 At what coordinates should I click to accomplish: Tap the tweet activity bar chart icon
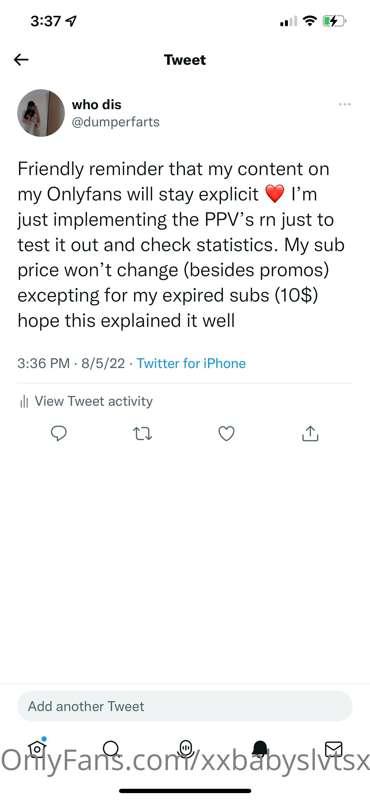coord(23,402)
